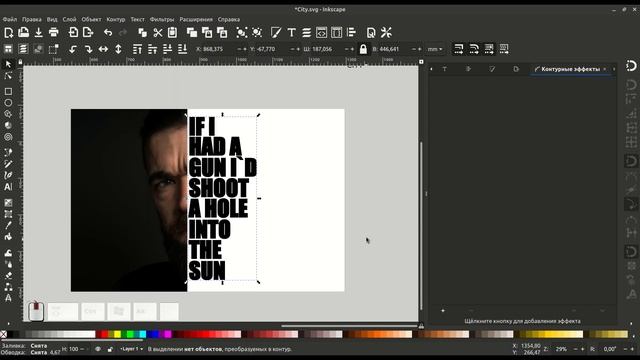
Task: Flip selection vertically
Action: [x=118, y=49]
